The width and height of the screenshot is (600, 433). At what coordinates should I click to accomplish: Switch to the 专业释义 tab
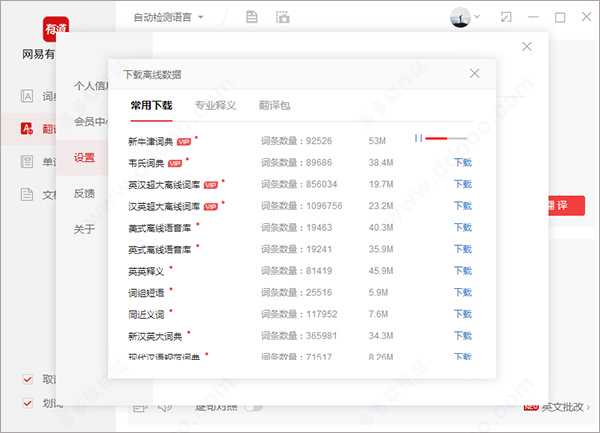coord(216,106)
